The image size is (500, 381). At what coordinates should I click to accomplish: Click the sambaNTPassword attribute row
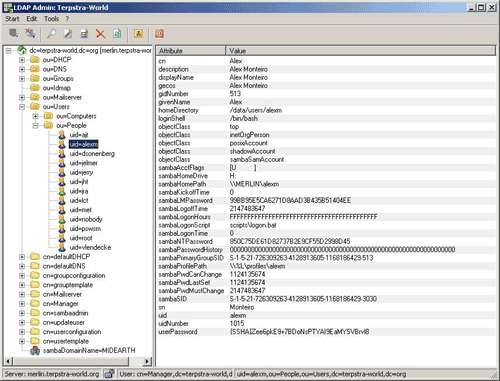tap(326, 241)
